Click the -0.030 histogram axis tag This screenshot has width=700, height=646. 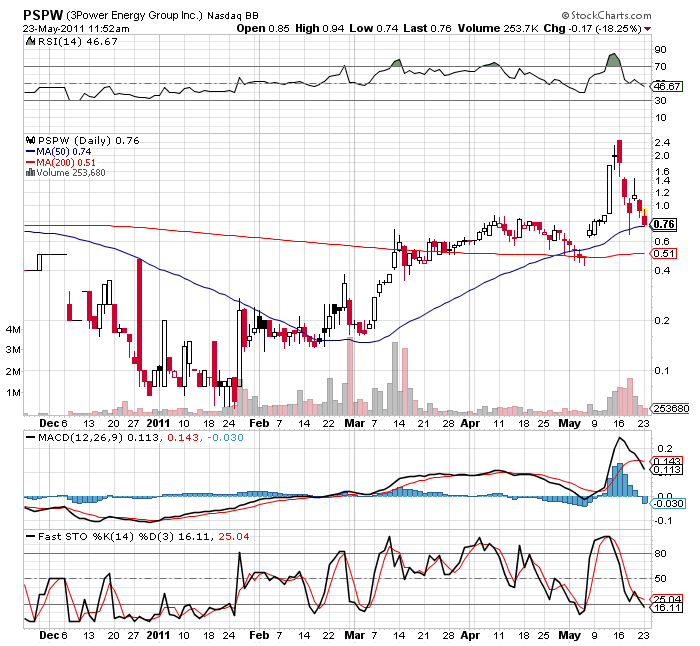[668, 504]
